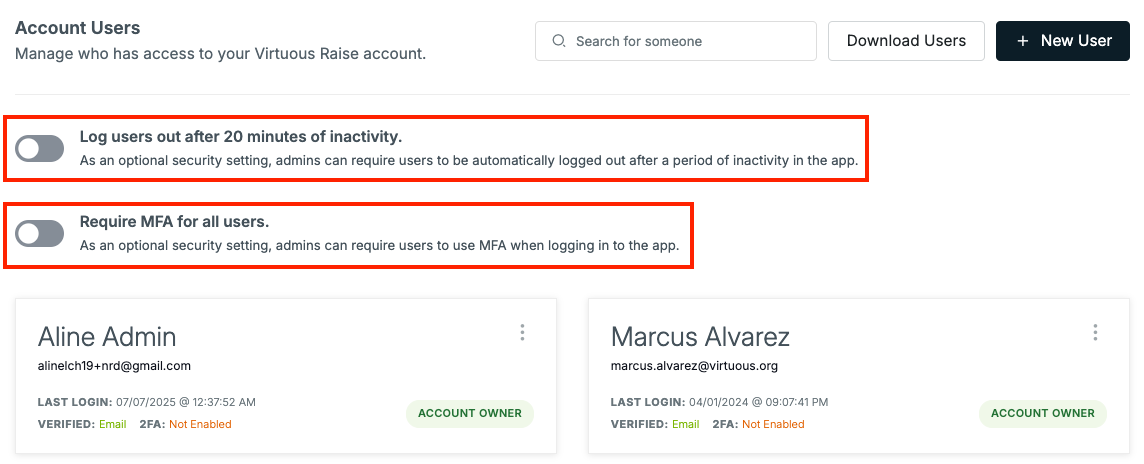1144x464 pixels.
Task: Click Aline Admin's Verified Email status
Action: point(112,425)
